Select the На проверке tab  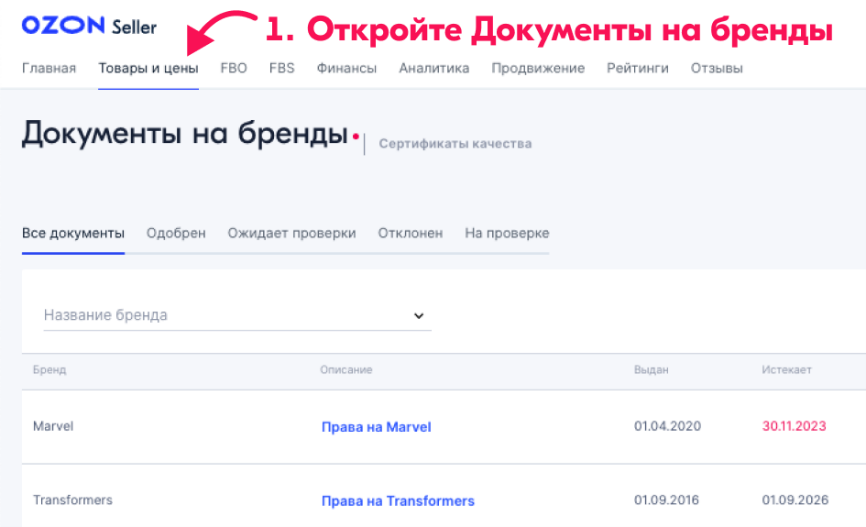(x=507, y=233)
